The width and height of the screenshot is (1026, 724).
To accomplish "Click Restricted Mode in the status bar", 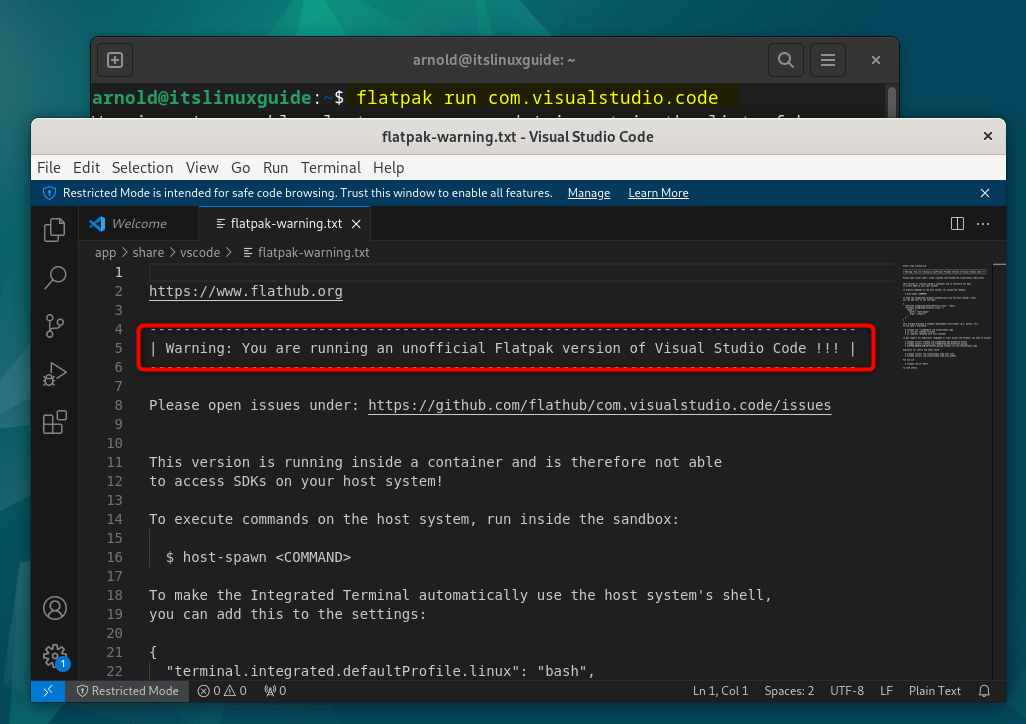I will click(128, 691).
